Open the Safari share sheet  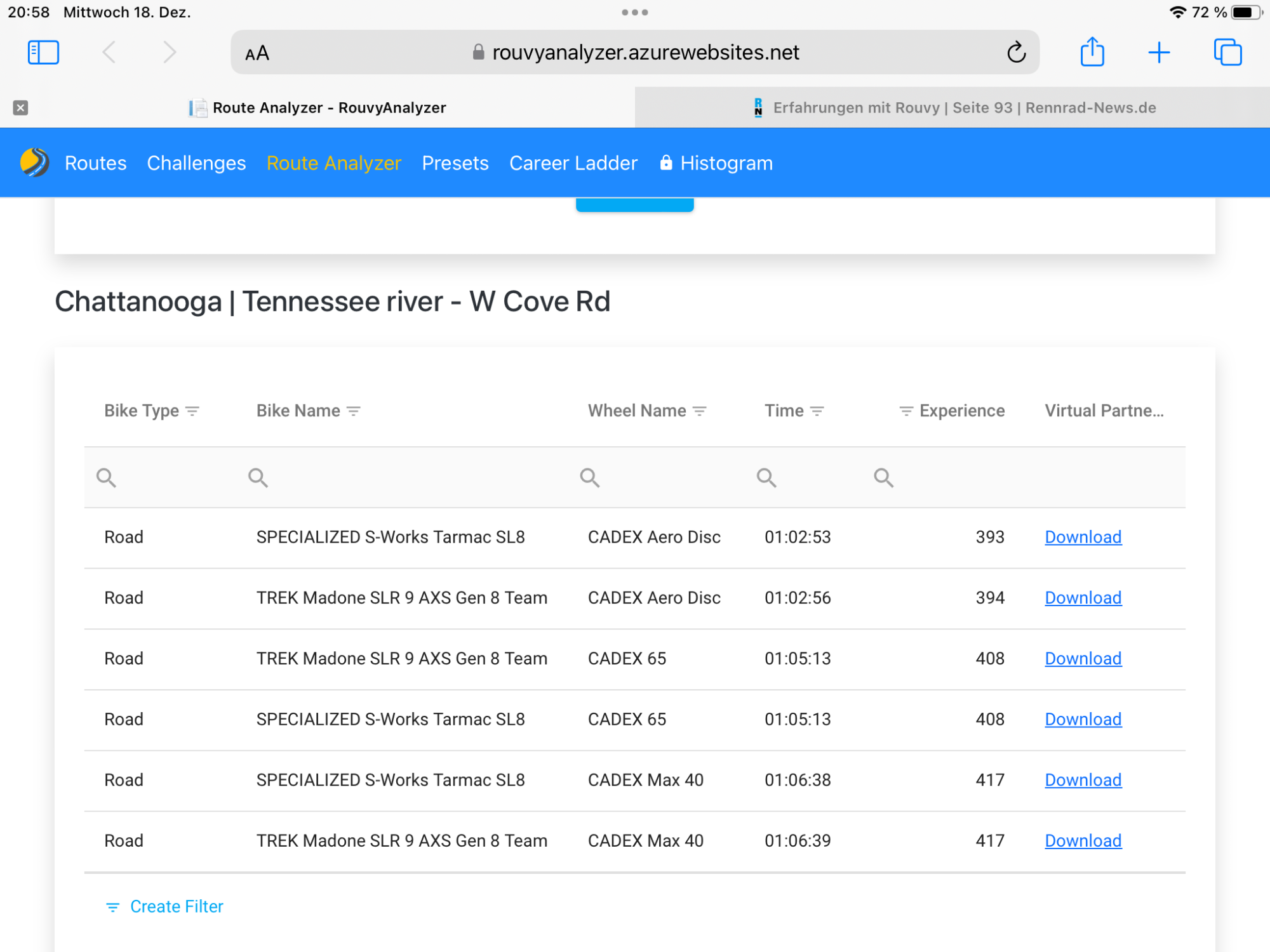click(1092, 51)
